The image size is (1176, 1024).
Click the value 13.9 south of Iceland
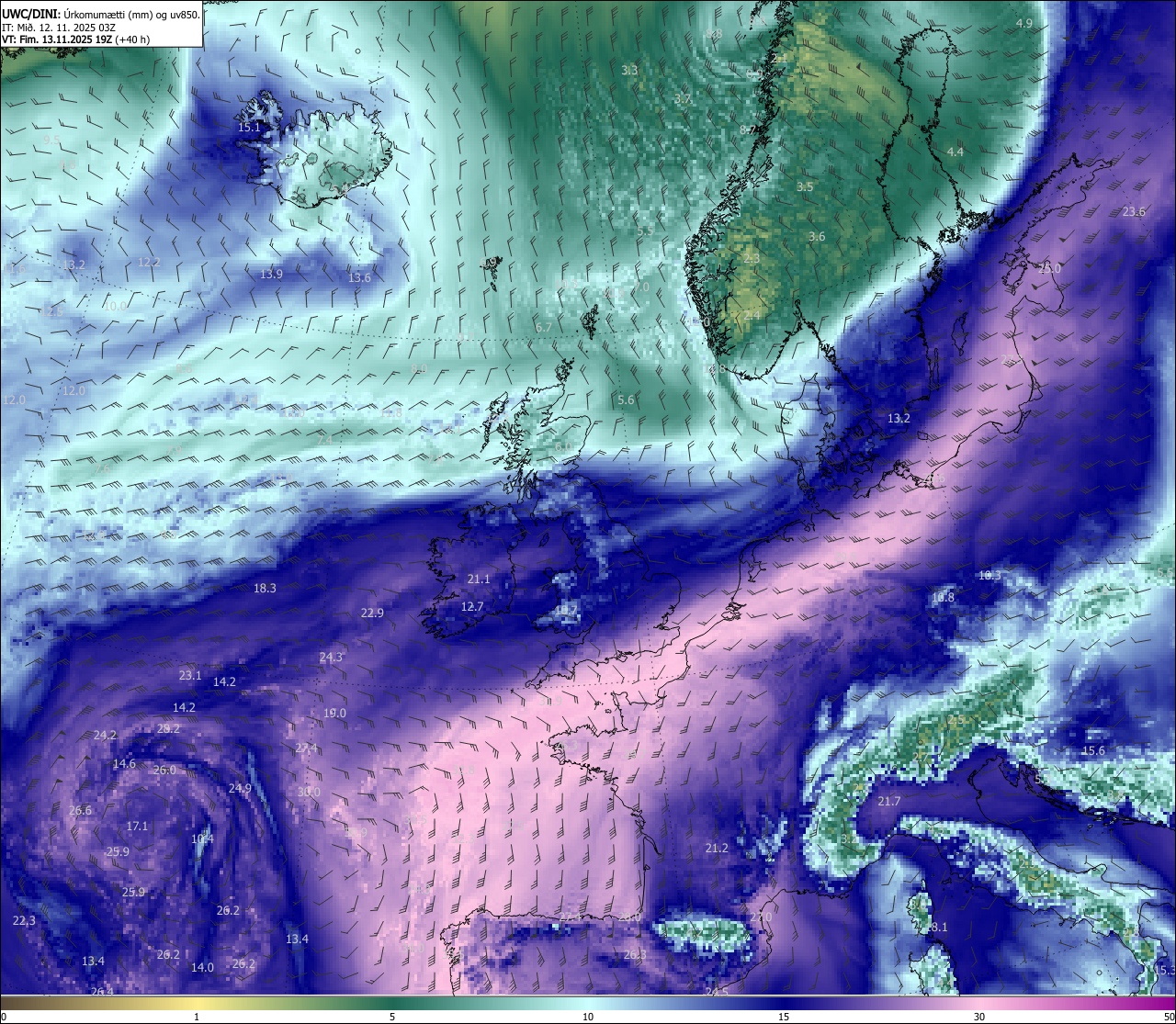click(x=271, y=274)
